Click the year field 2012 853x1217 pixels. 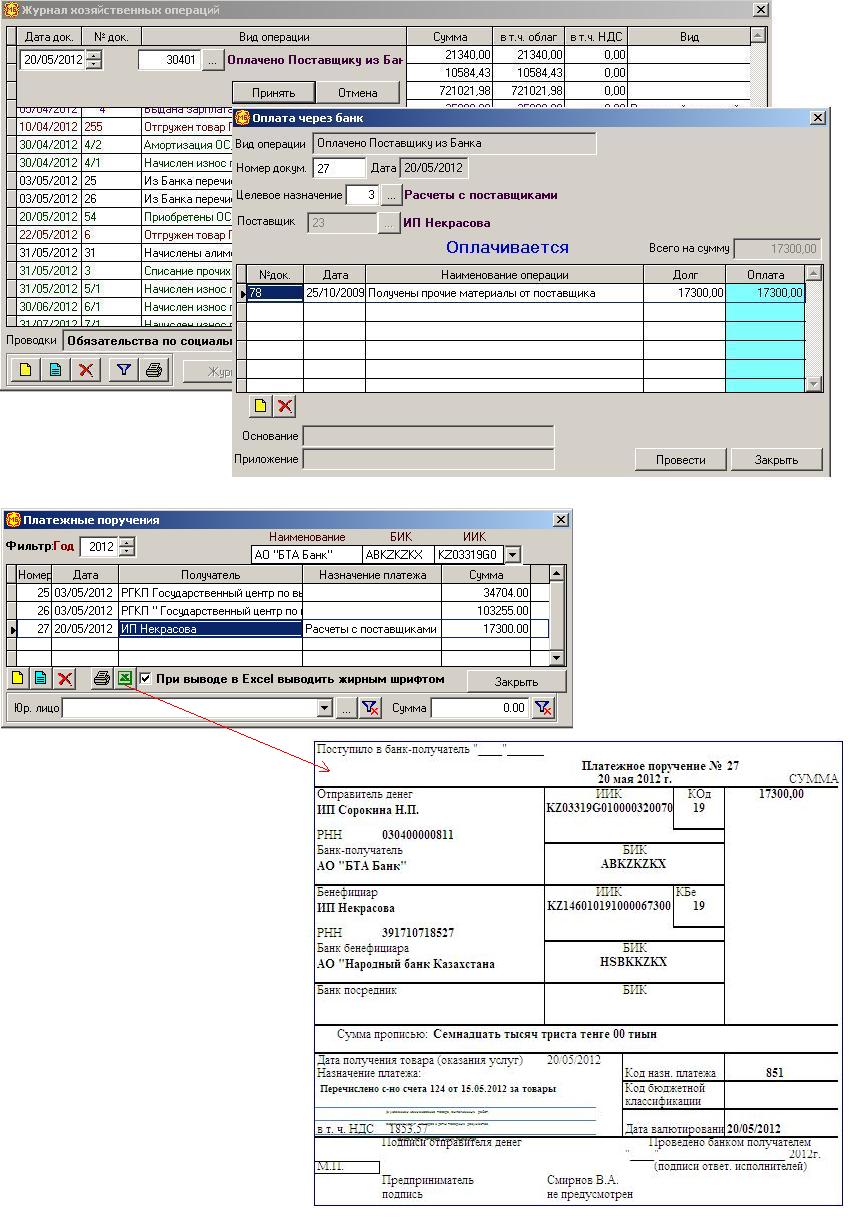(x=99, y=547)
